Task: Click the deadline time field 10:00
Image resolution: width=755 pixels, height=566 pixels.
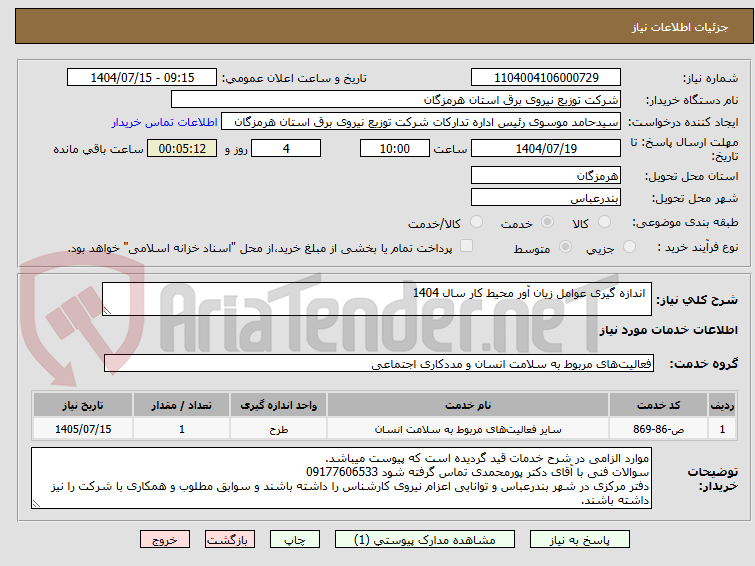Action: click(x=394, y=148)
